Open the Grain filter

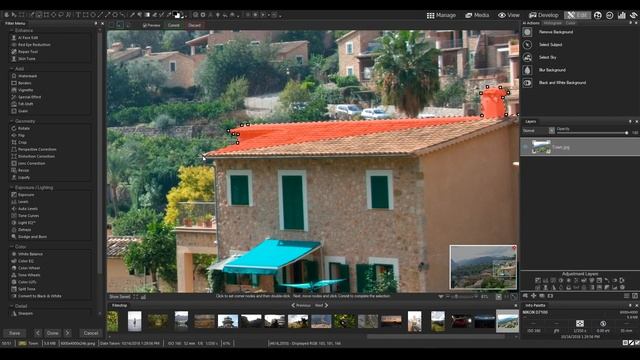pos(20,111)
